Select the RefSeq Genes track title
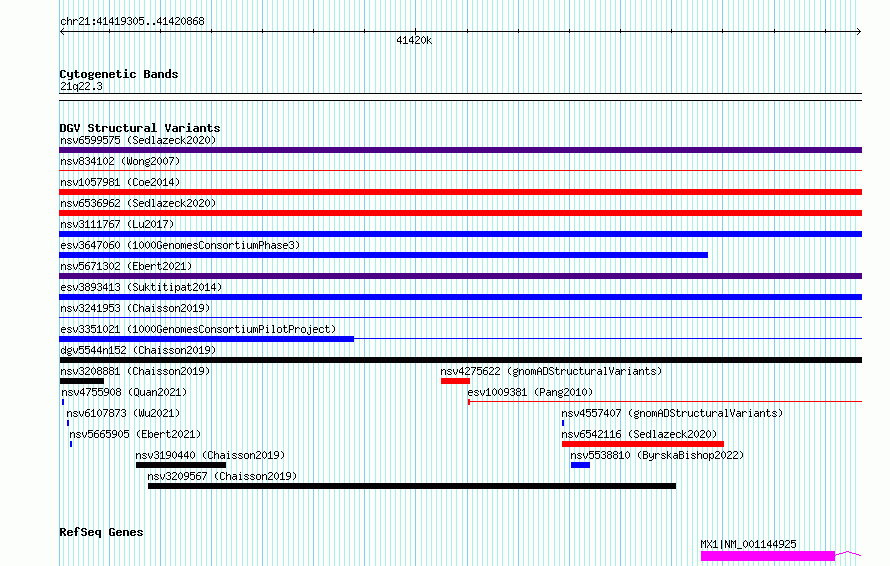890x566 pixels. [101, 532]
